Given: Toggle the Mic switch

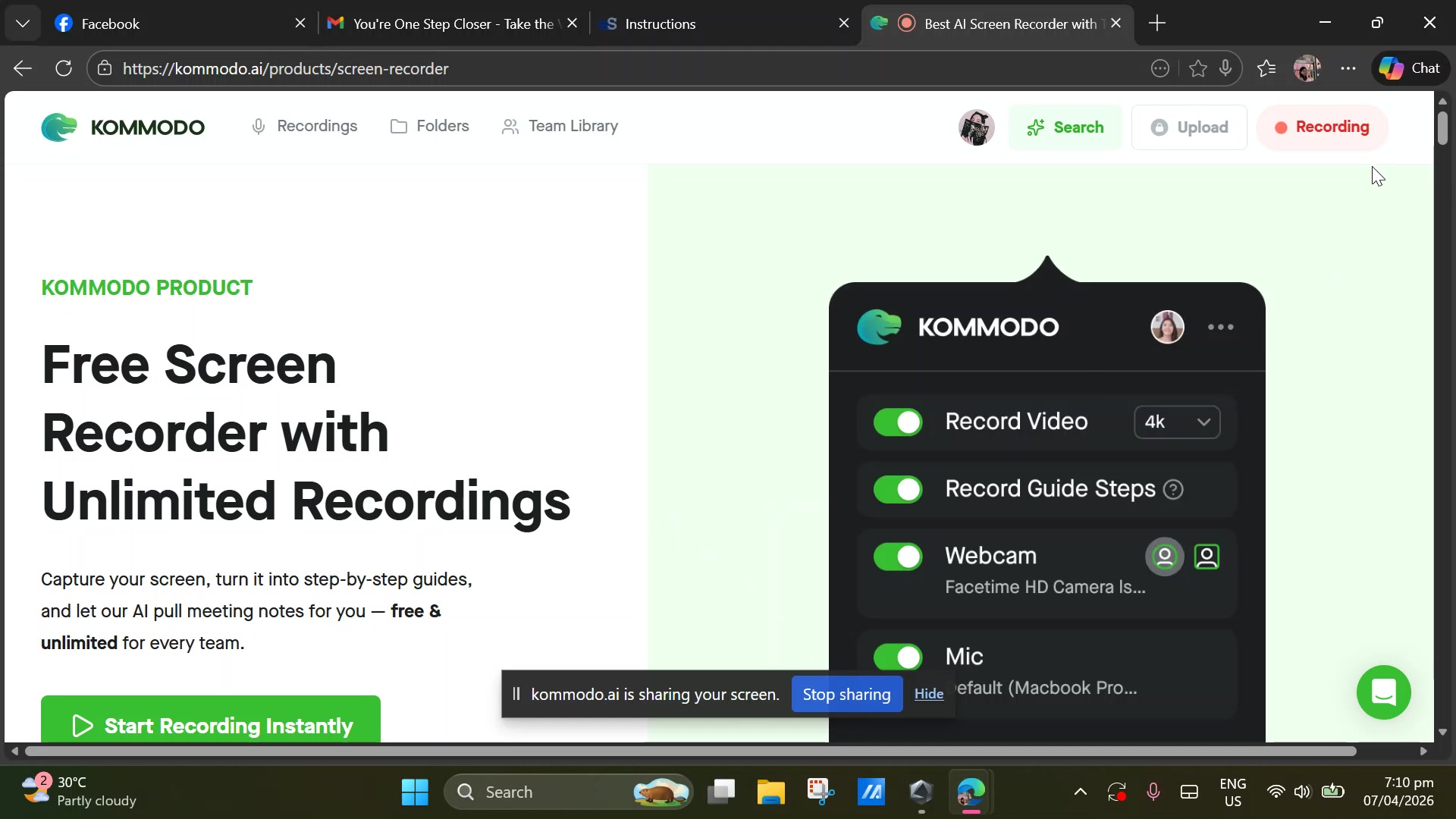Looking at the screenshot, I should [x=898, y=657].
